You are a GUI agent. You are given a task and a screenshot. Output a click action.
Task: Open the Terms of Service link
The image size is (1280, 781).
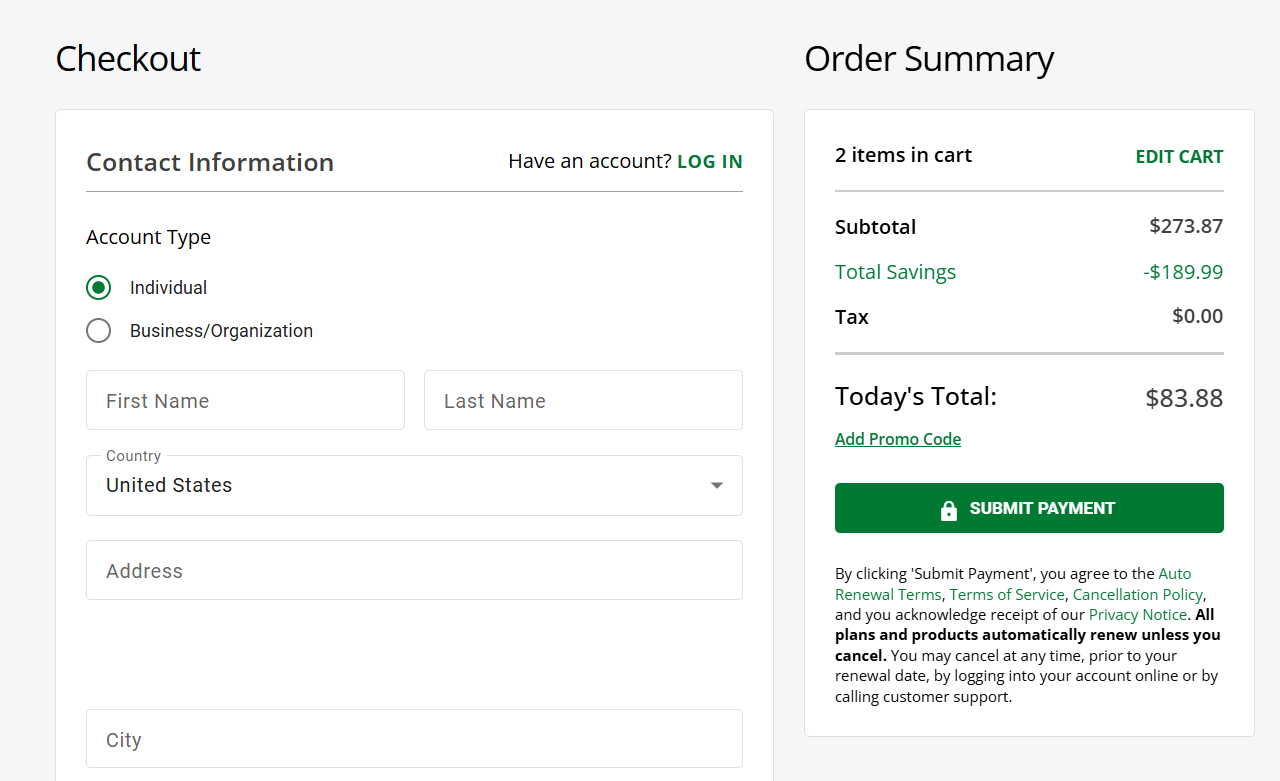tap(1007, 594)
